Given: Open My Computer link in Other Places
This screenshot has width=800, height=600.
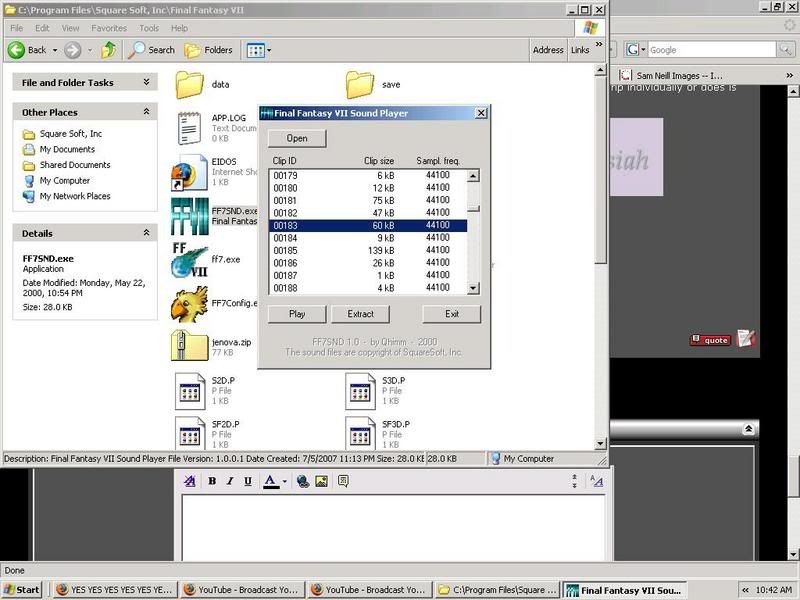Looking at the screenshot, I should click(65, 181).
